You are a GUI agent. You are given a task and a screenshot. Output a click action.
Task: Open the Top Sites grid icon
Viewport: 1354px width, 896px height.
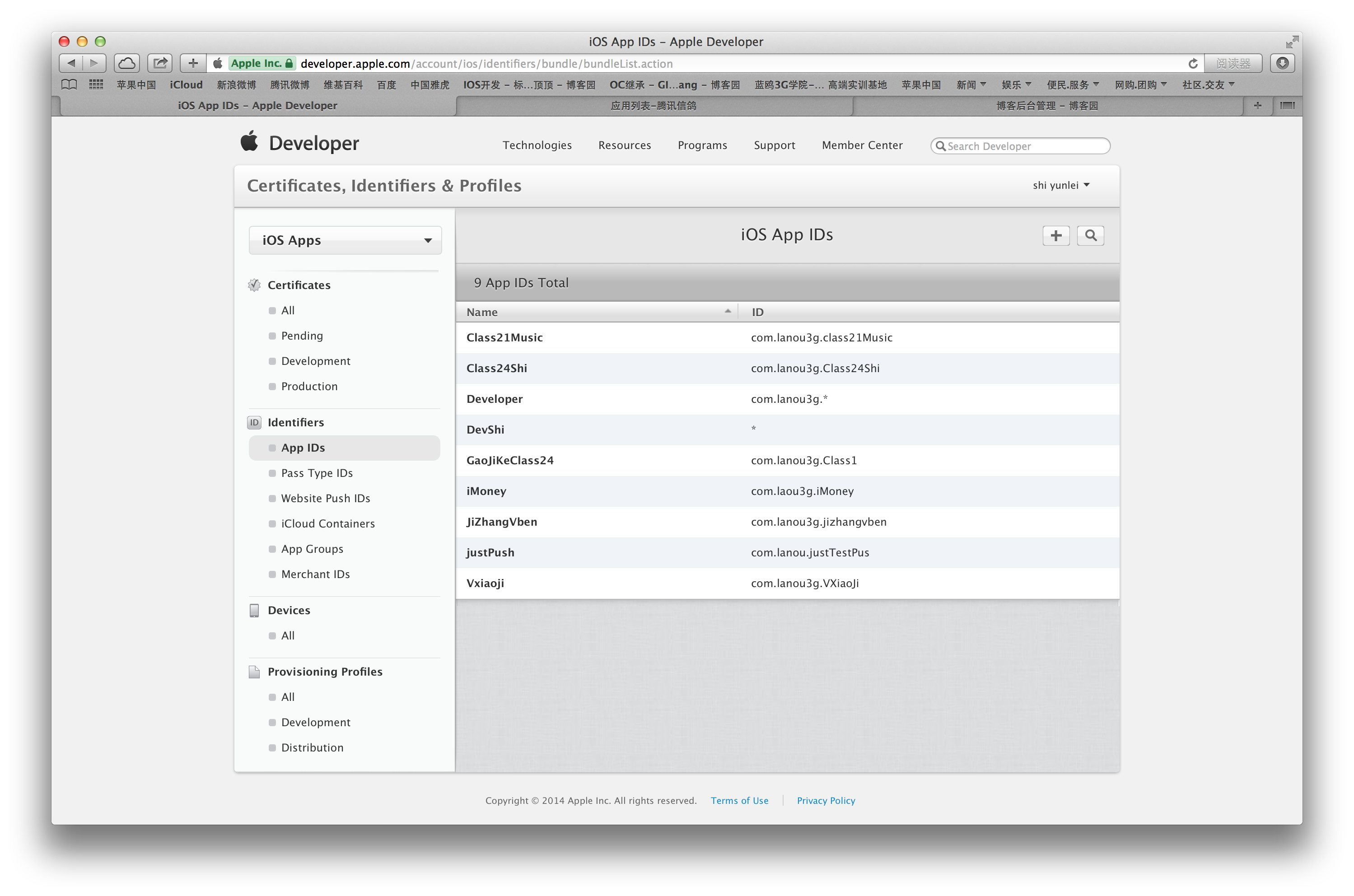coord(96,85)
